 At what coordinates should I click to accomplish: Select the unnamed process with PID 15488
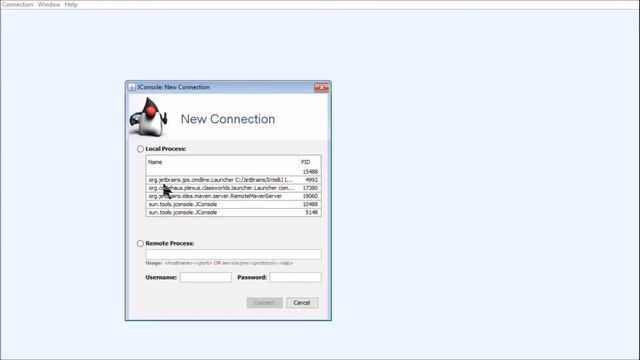[x=233, y=171]
